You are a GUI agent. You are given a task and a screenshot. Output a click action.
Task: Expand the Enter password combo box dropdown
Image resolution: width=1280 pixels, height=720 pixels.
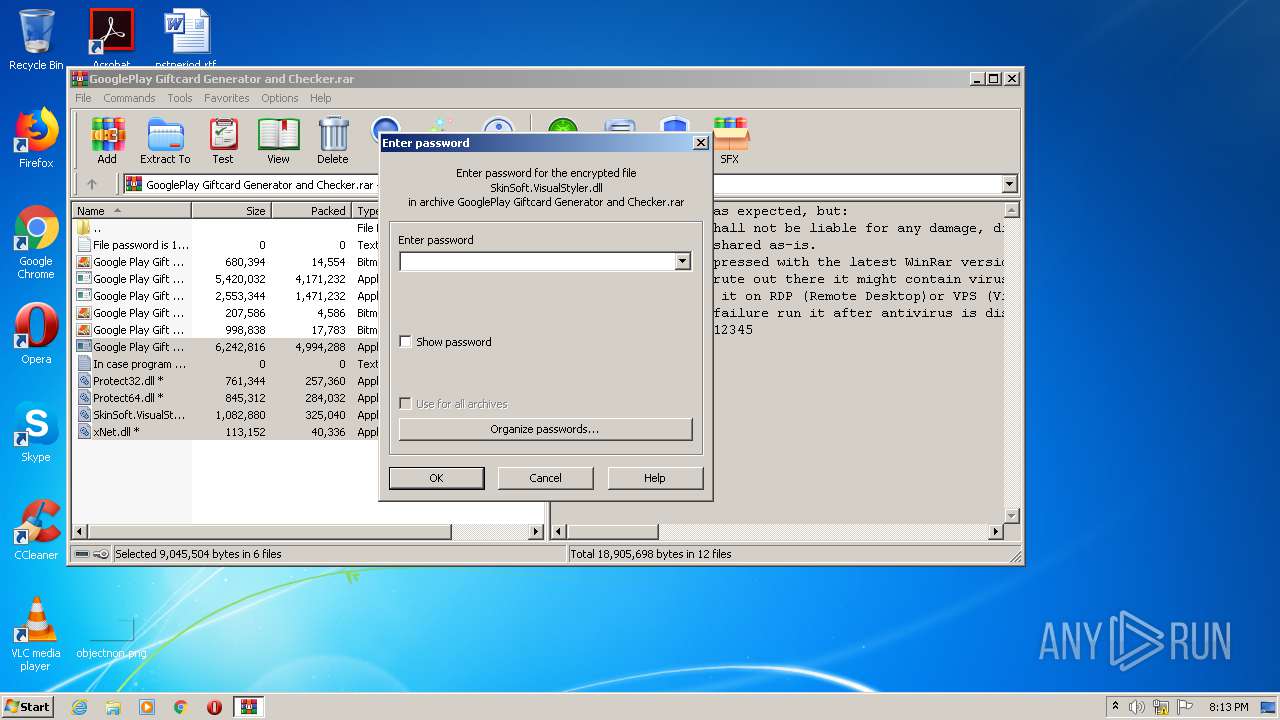[x=683, y=261]
